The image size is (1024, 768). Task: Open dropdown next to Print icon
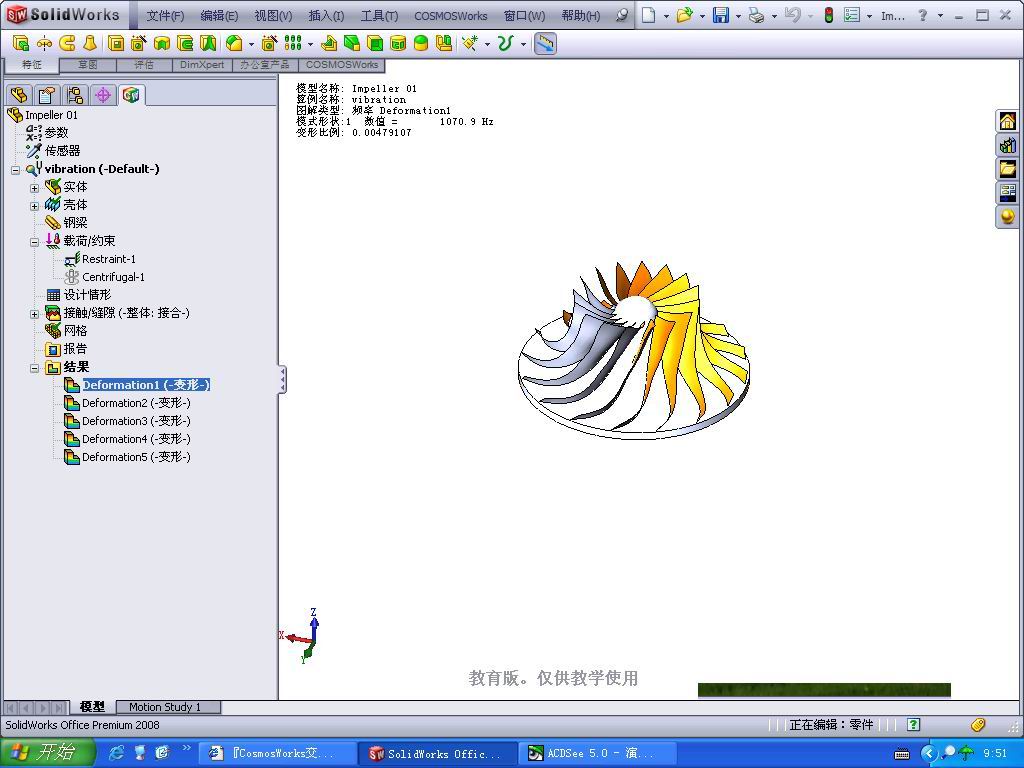pos(775,16)
